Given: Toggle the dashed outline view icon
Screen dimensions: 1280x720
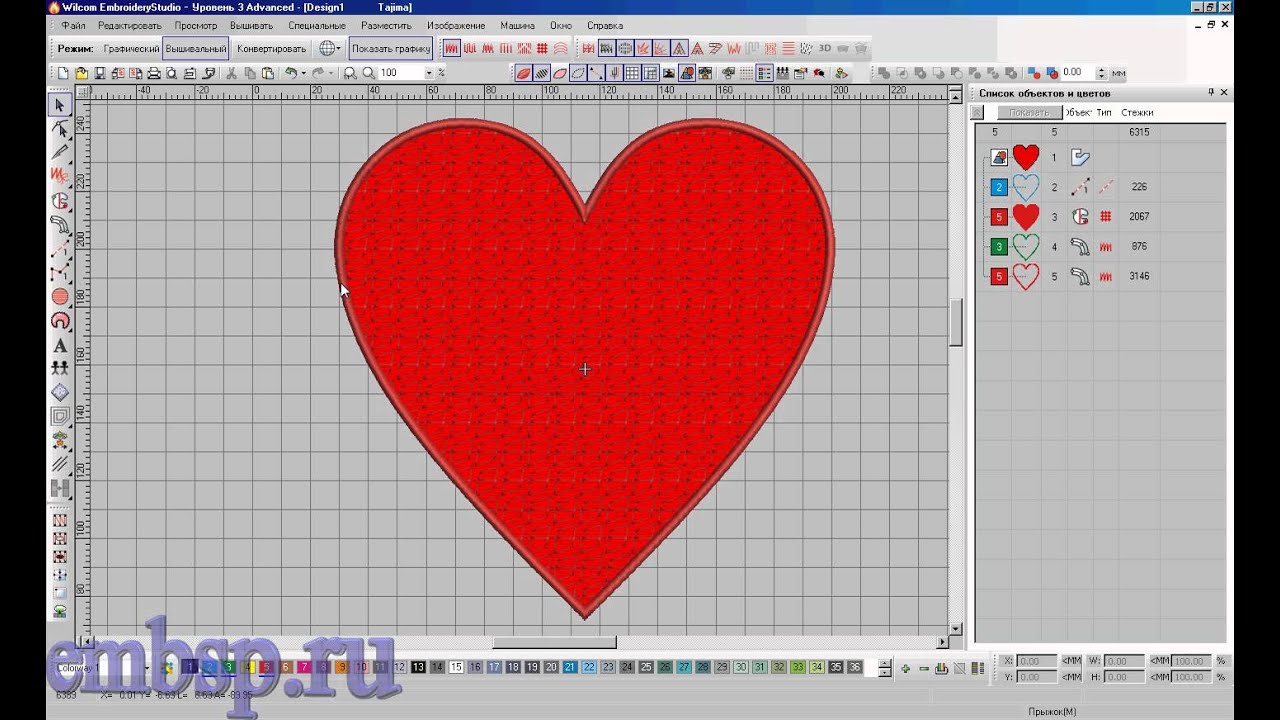Looking at the screenshot, I should point(578,73).
